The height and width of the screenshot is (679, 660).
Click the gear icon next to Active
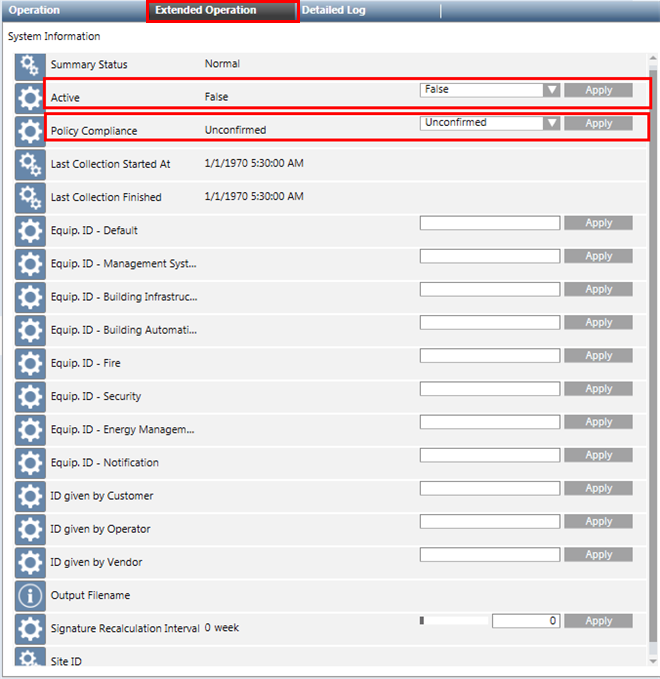31,98
